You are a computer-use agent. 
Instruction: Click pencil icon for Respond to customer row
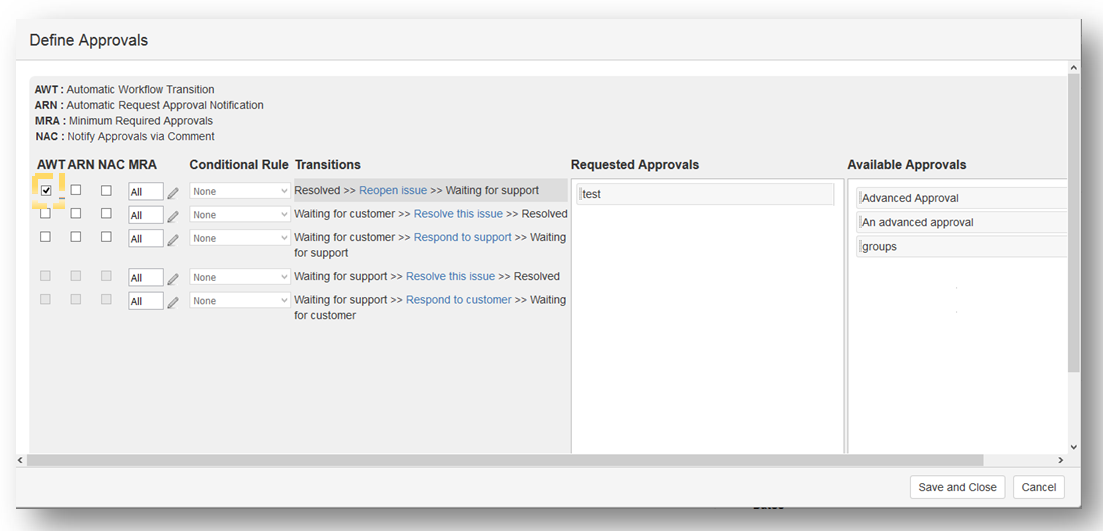click(x=173, y=302)
